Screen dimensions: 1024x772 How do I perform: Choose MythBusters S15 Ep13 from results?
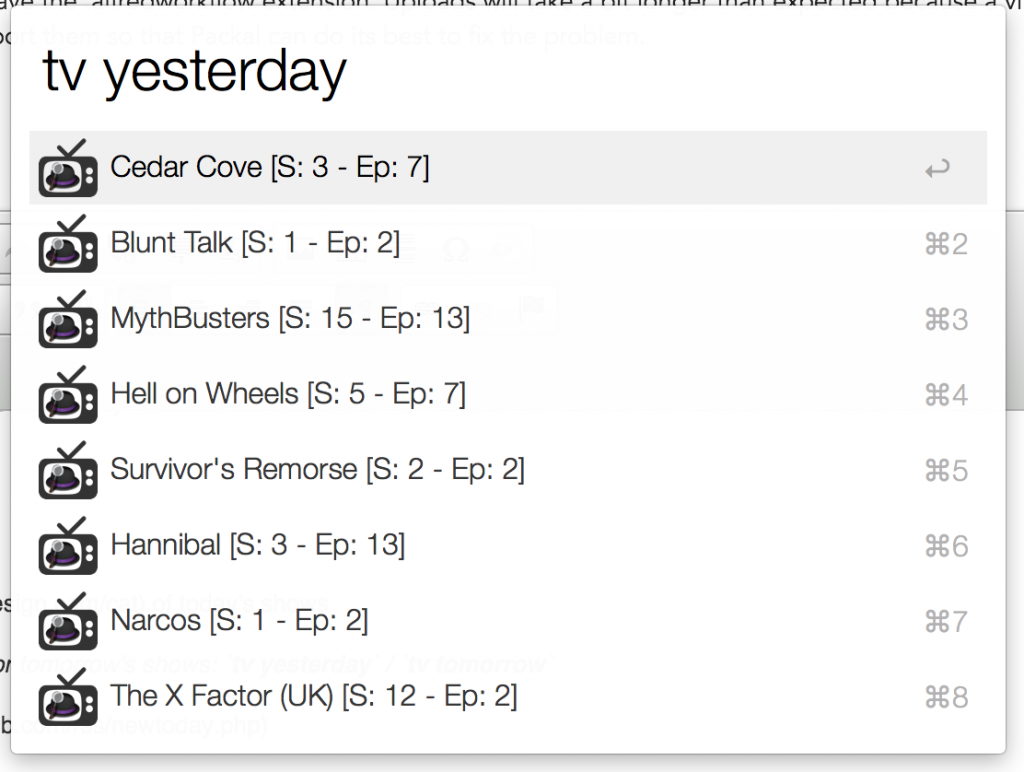click(290, 319)
